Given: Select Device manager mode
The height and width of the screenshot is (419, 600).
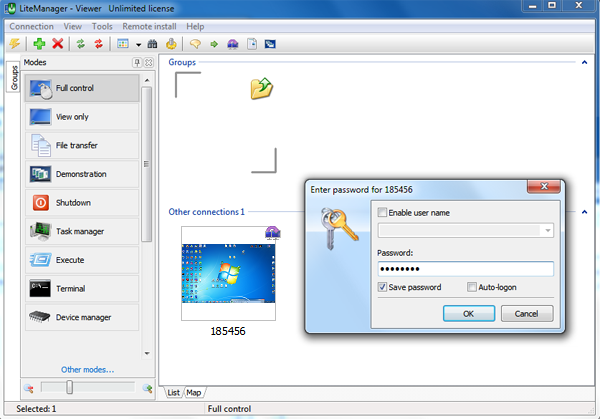Looking at the screenshot, I should coord(82,318).
